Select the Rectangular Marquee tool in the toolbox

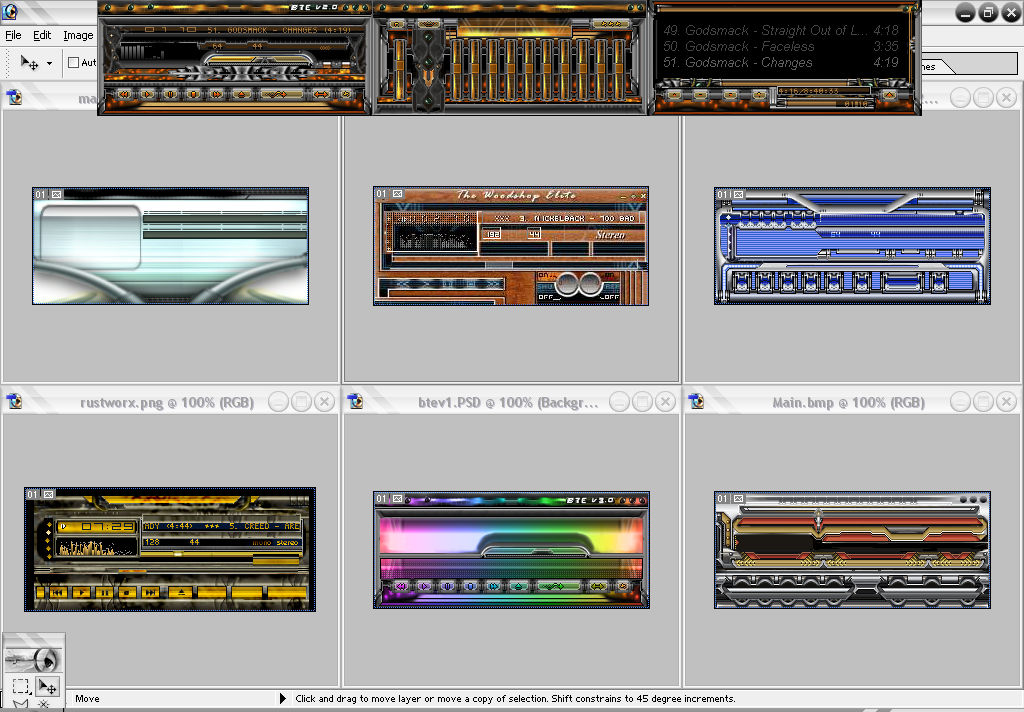[20, 686]
